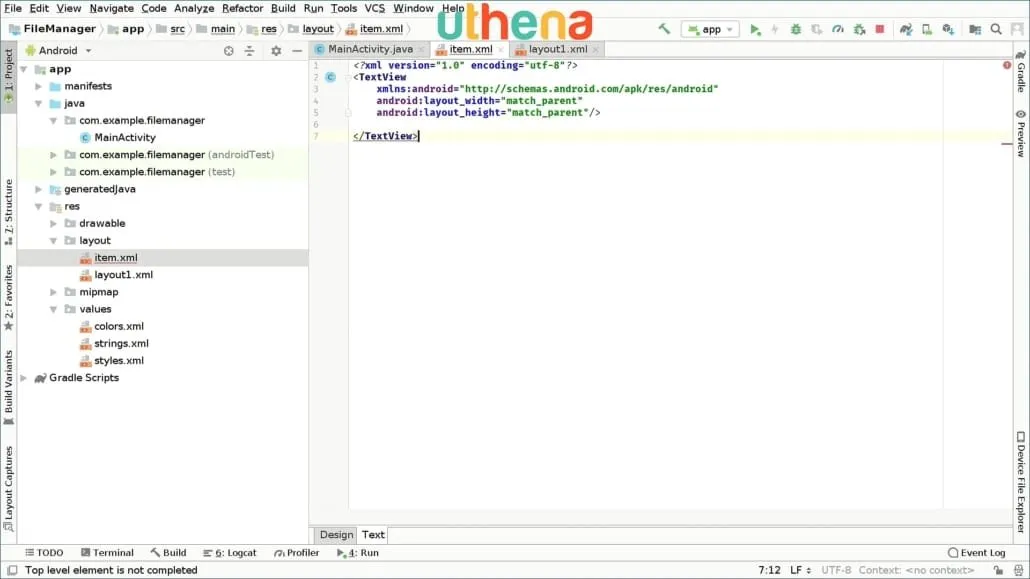Open the Logcat tool window
The width and height of the screenshot is (1030, 579).
(x=230, y=553)
